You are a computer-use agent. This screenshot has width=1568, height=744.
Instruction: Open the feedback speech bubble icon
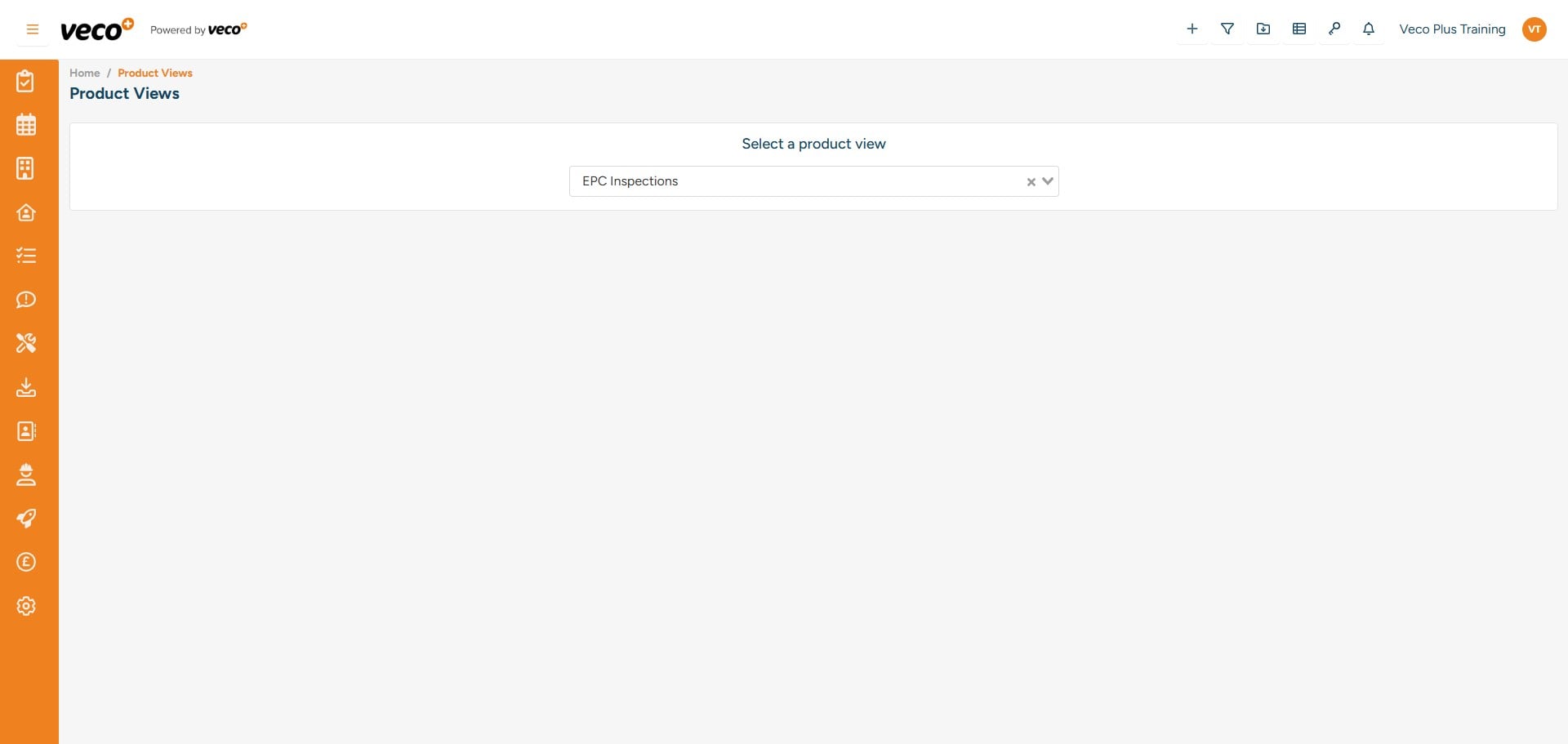(25, 300)
